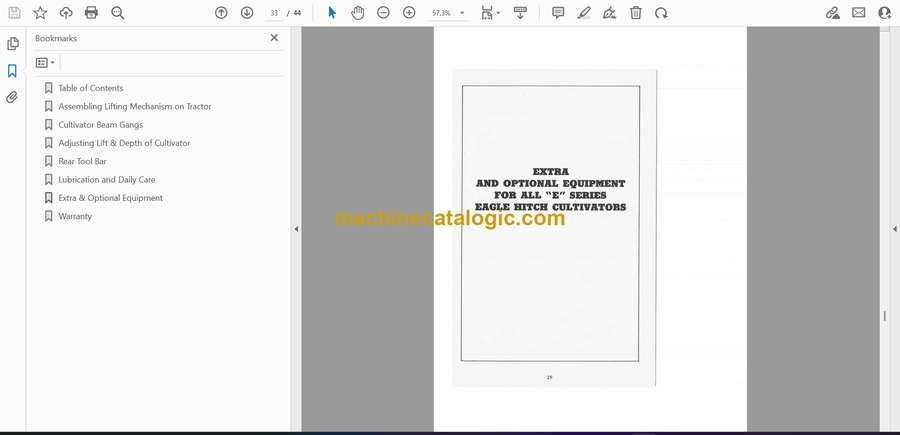Zoom out with minus button
Image resolution: width=900 pixels, height=435 pixels.
[383, 13]
